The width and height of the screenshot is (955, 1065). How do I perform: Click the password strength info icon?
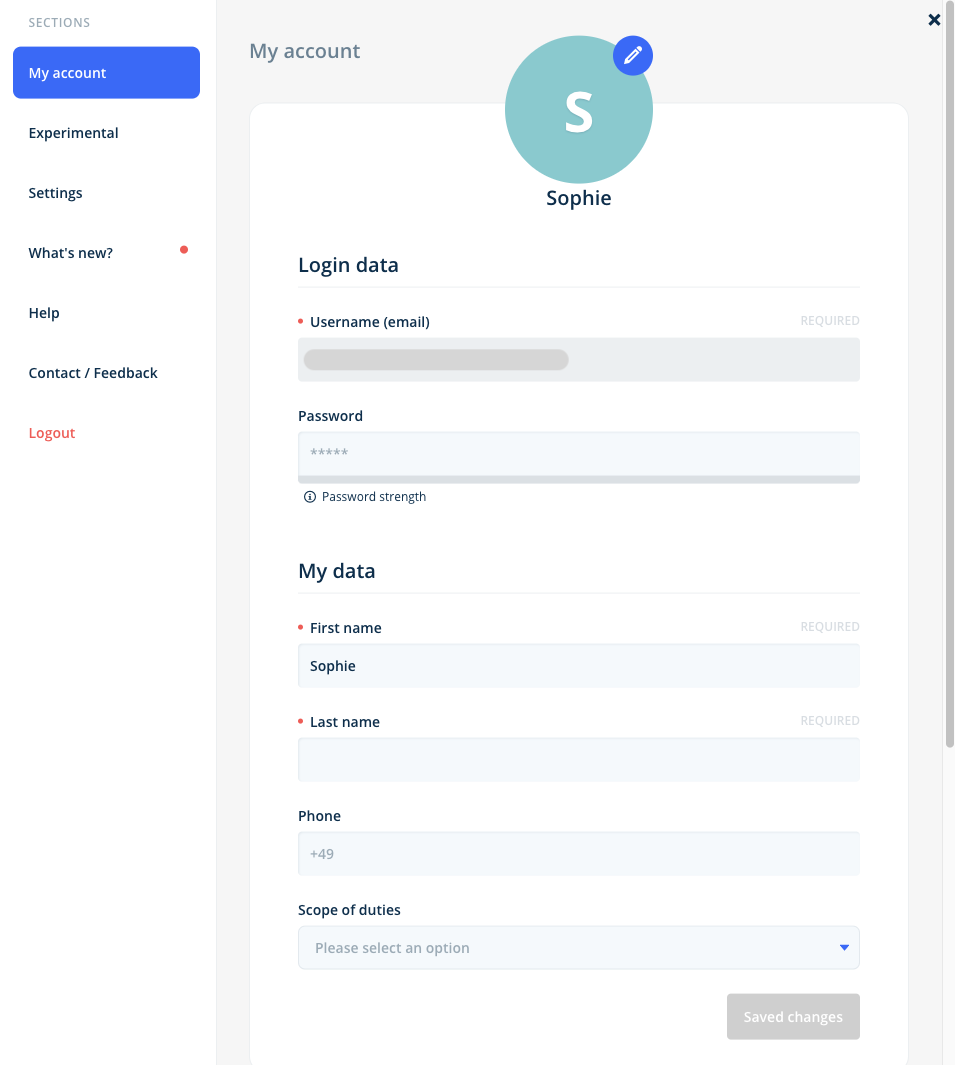pyautogui.click(x=310, y=497)
